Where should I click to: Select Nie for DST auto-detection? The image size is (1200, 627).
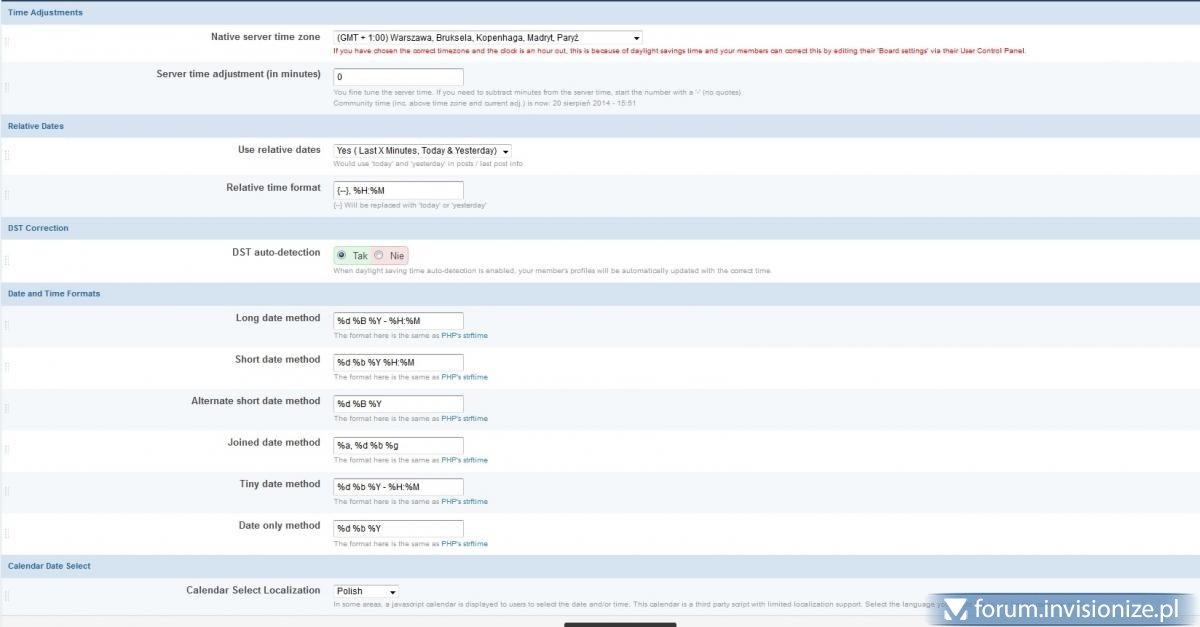pos(379,256)
